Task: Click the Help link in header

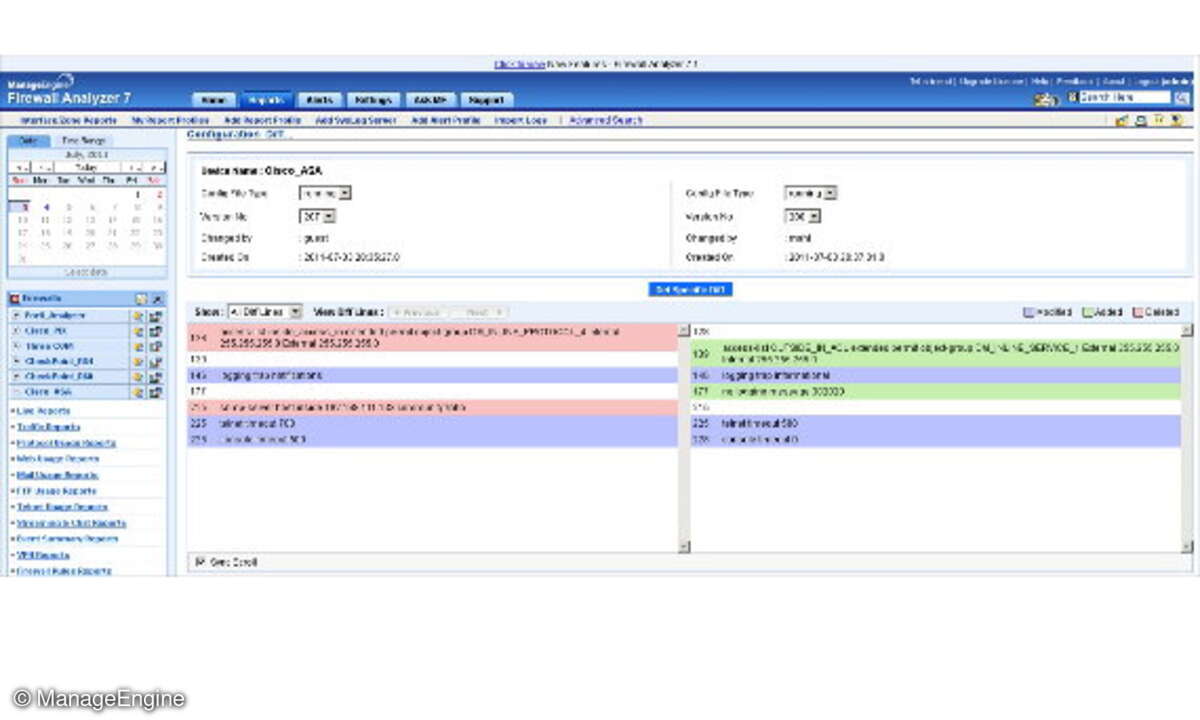Action: tap(1039, 81)
